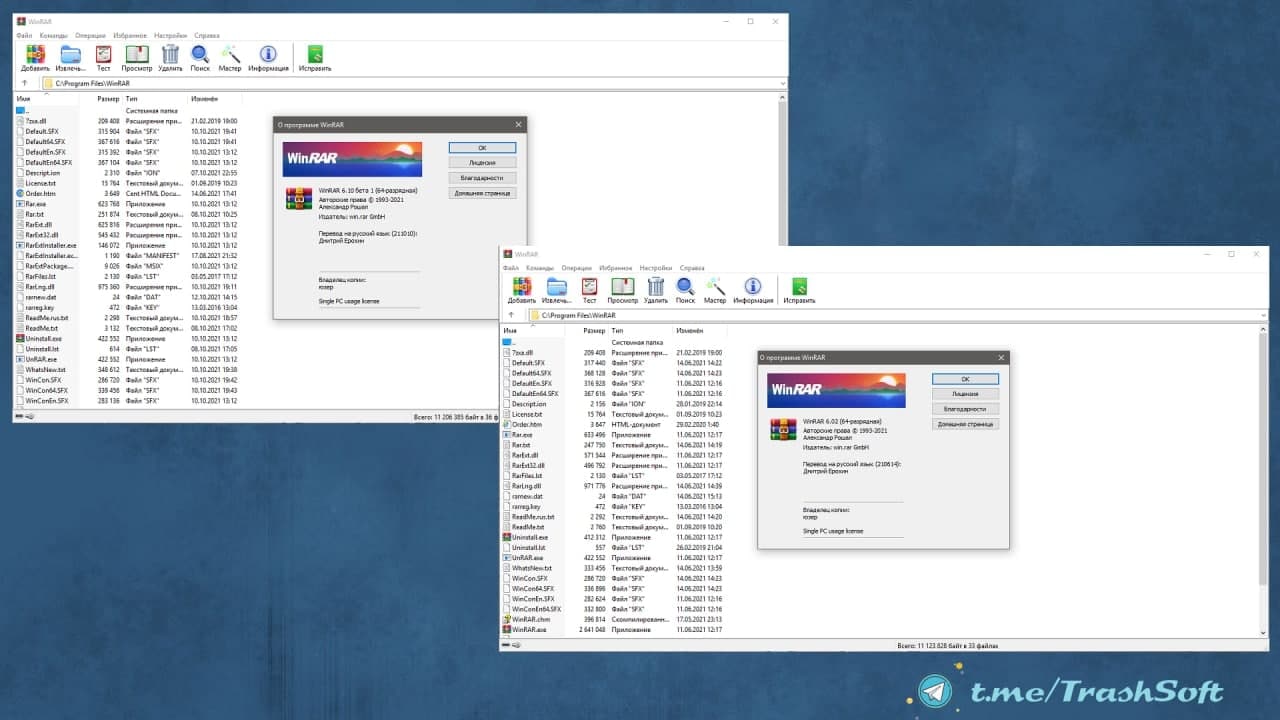Close the WinRAR 6.10 beta about dialog
The image size is (1280, 720).
tap(518, 125)
